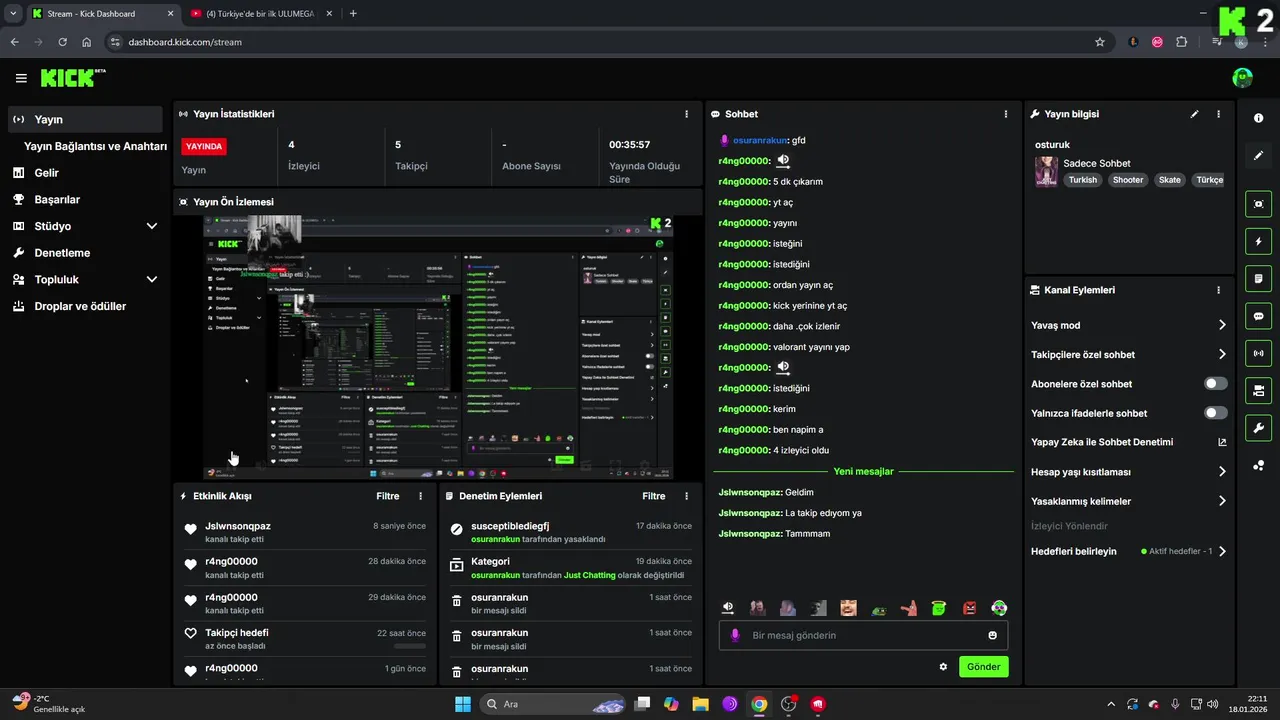
Task: Open Yayın Bağlantısı ve Anahtarı page
Action: (x=95, y=146)
